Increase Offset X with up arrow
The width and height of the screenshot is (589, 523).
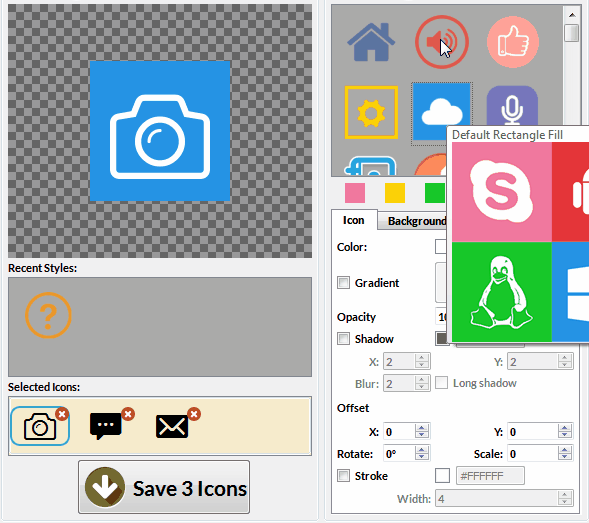(422, 428)
